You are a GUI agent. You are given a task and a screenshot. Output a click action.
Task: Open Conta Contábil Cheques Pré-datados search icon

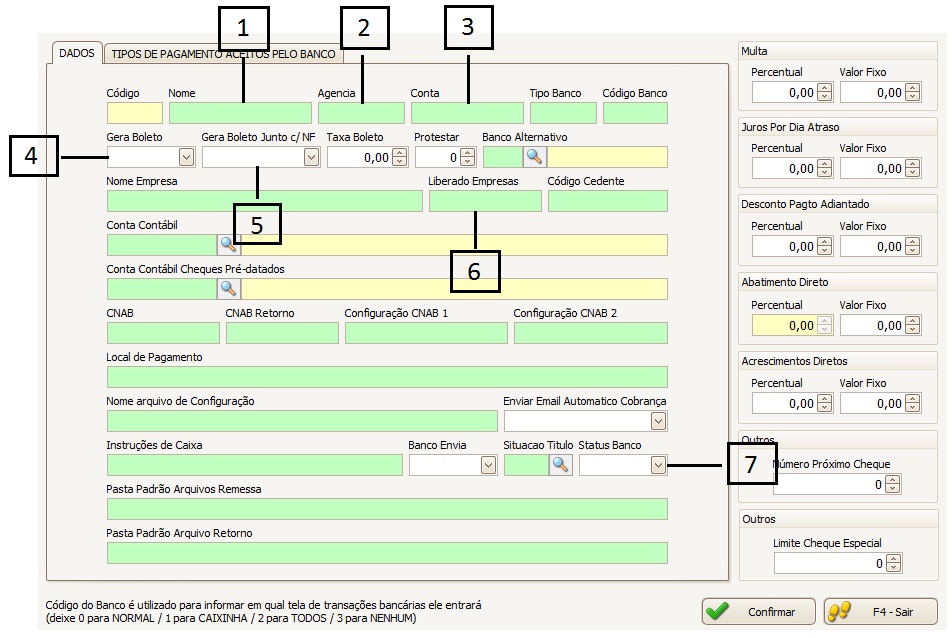click(x=229, y=289)
